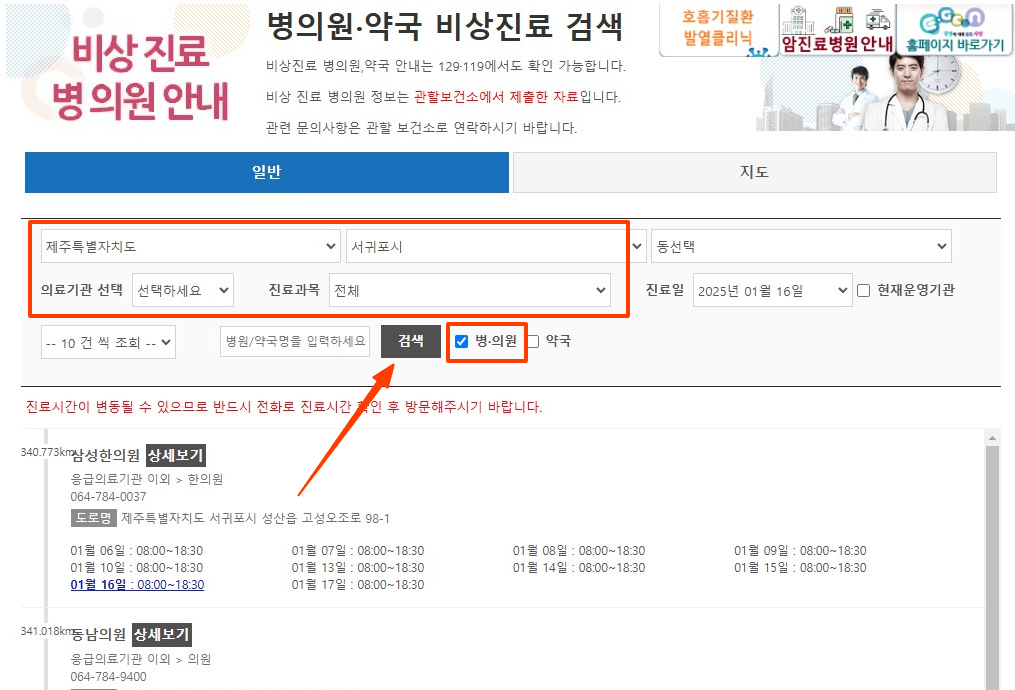Switch to the 지도 tab
The image size is (1015, 690).
(753, 172)
